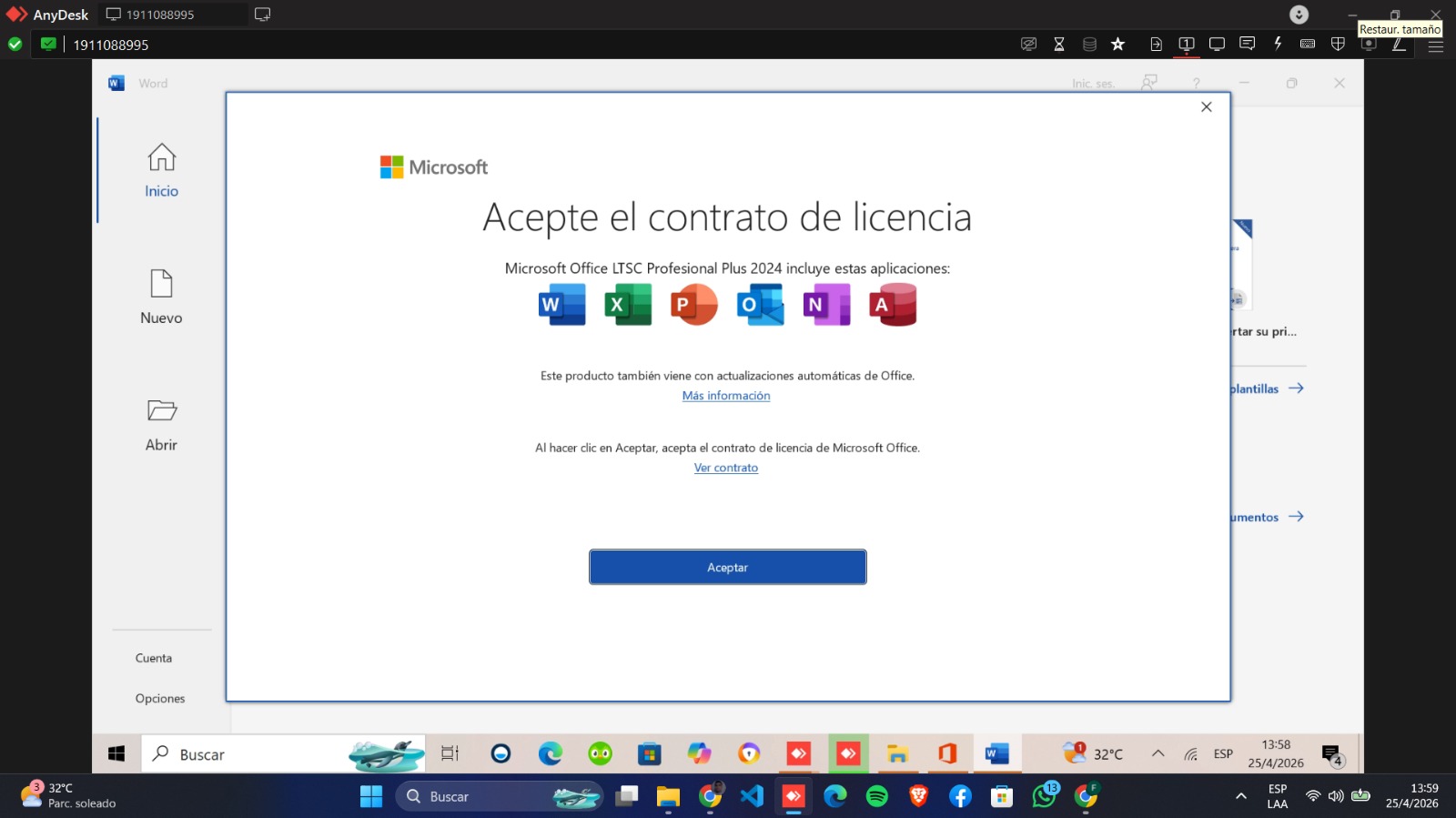Viewport: 1456px width, 818px height.
Task: Open AnyDesk keyboard icon
Action: [x=1308, y=44]
